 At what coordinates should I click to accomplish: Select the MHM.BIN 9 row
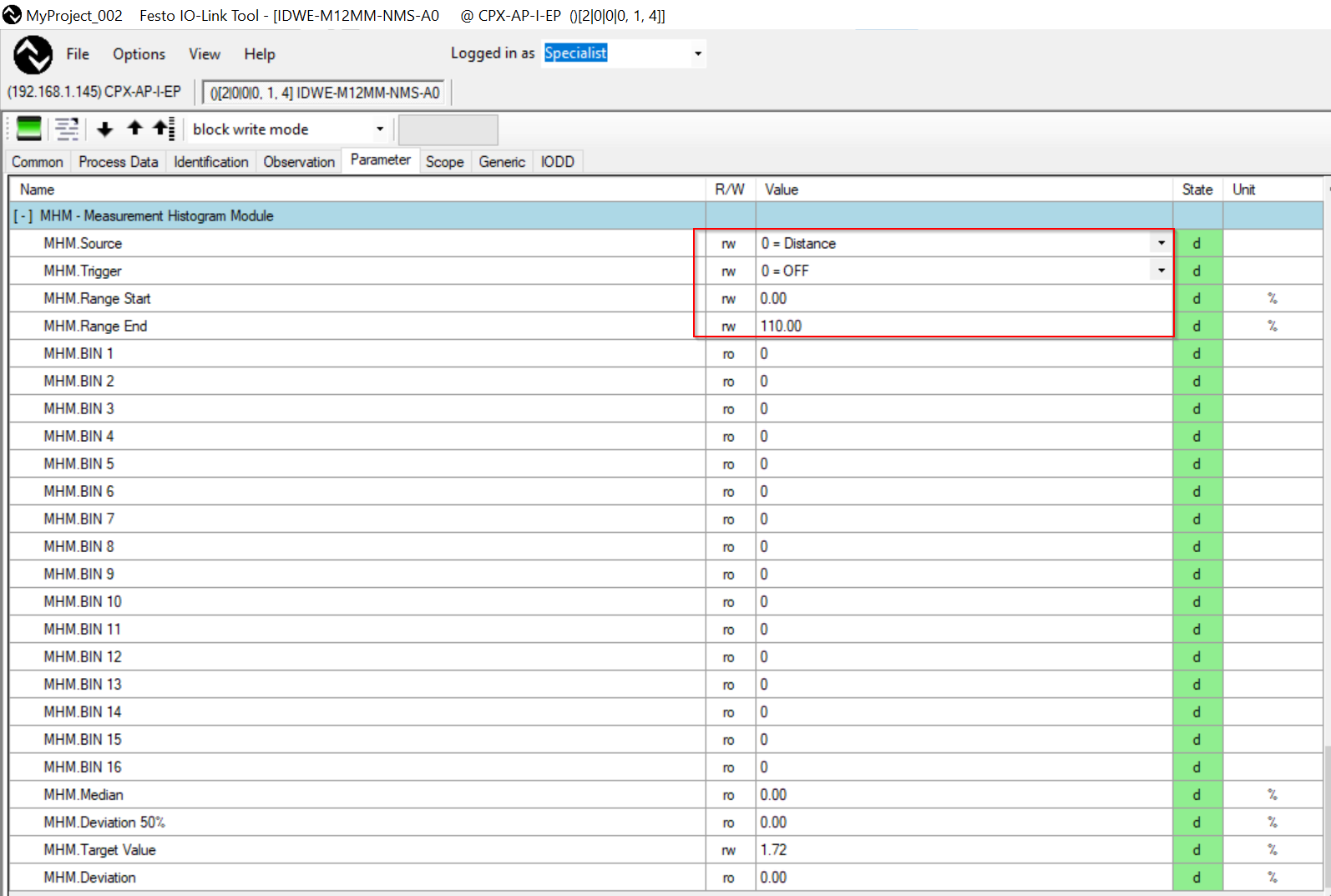[665, 574]
